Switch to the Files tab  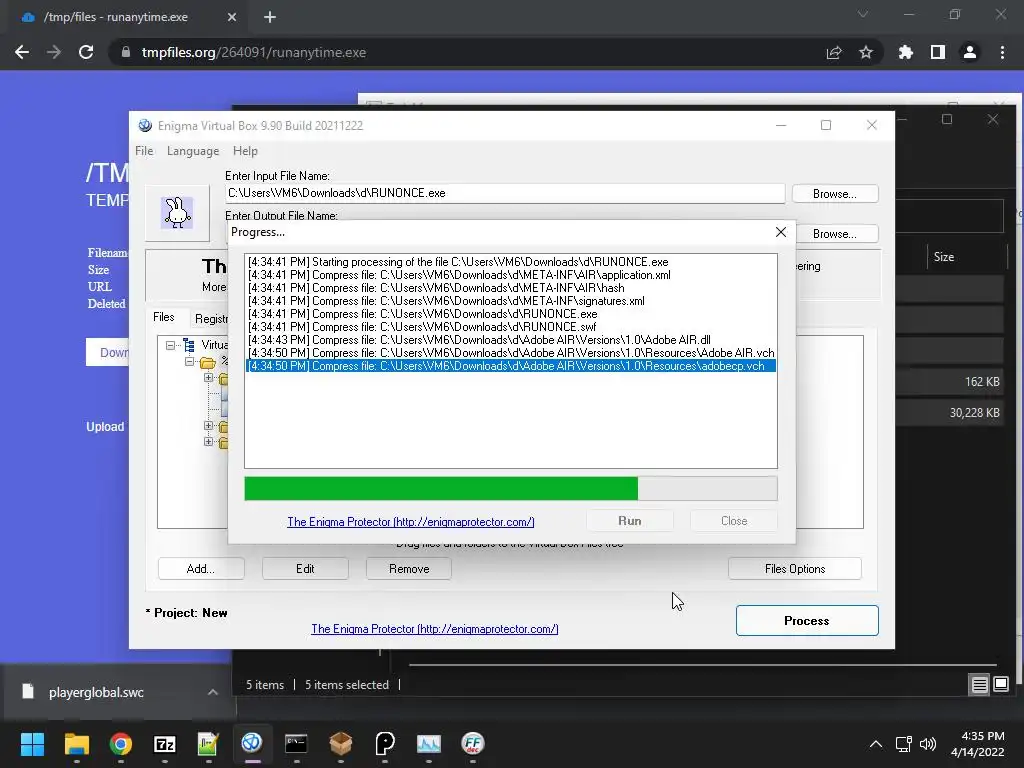163,317
